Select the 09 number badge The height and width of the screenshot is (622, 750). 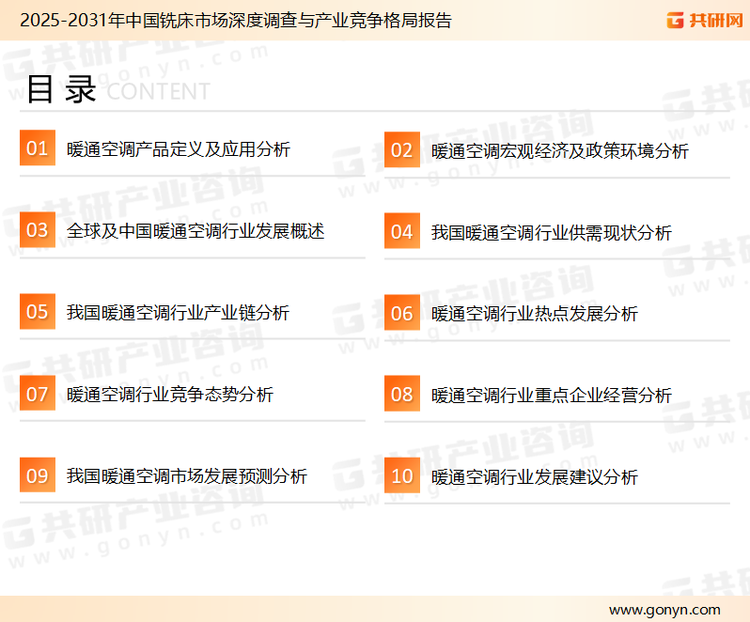pos(37,476)
